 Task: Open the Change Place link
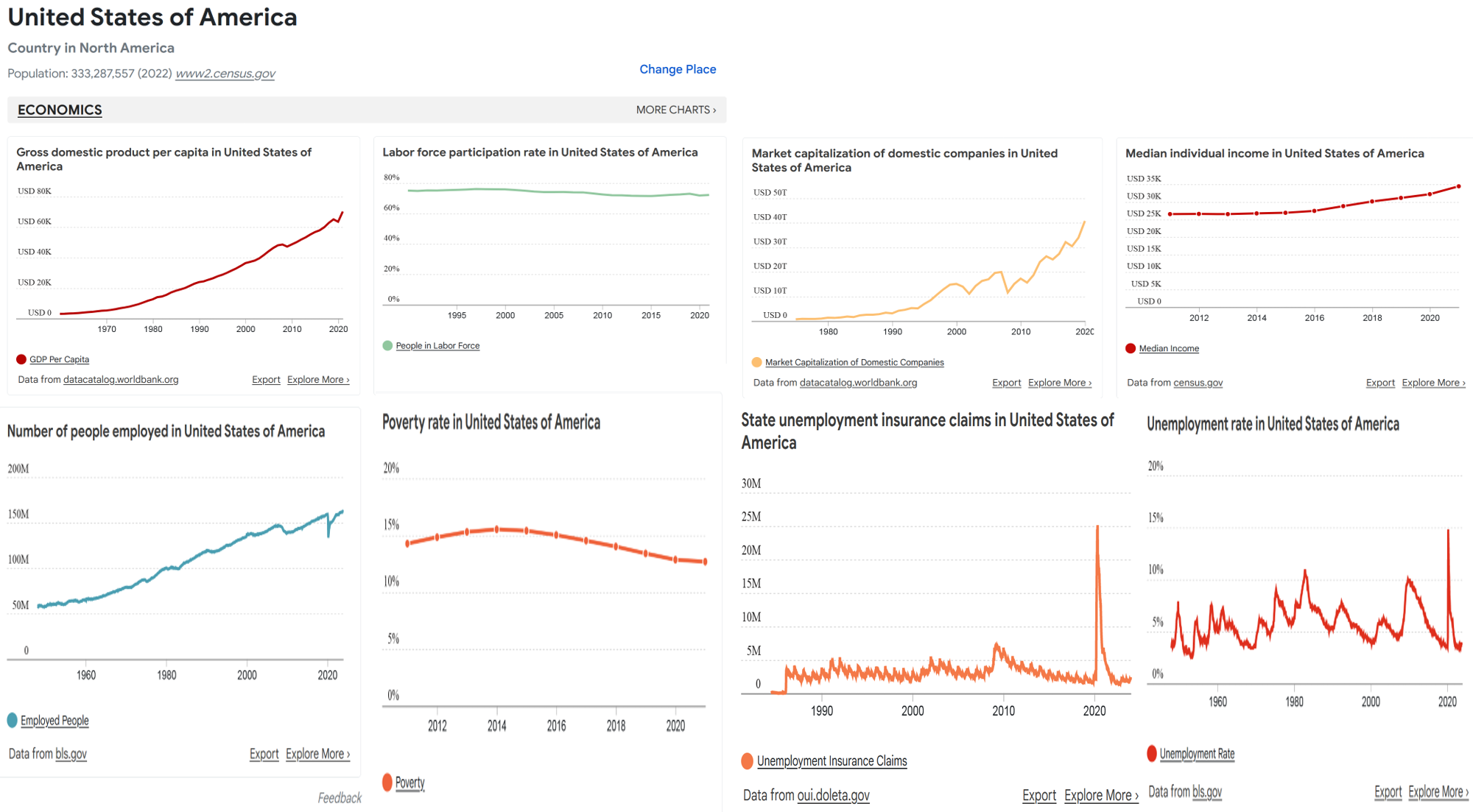click(x=677, y=69)
